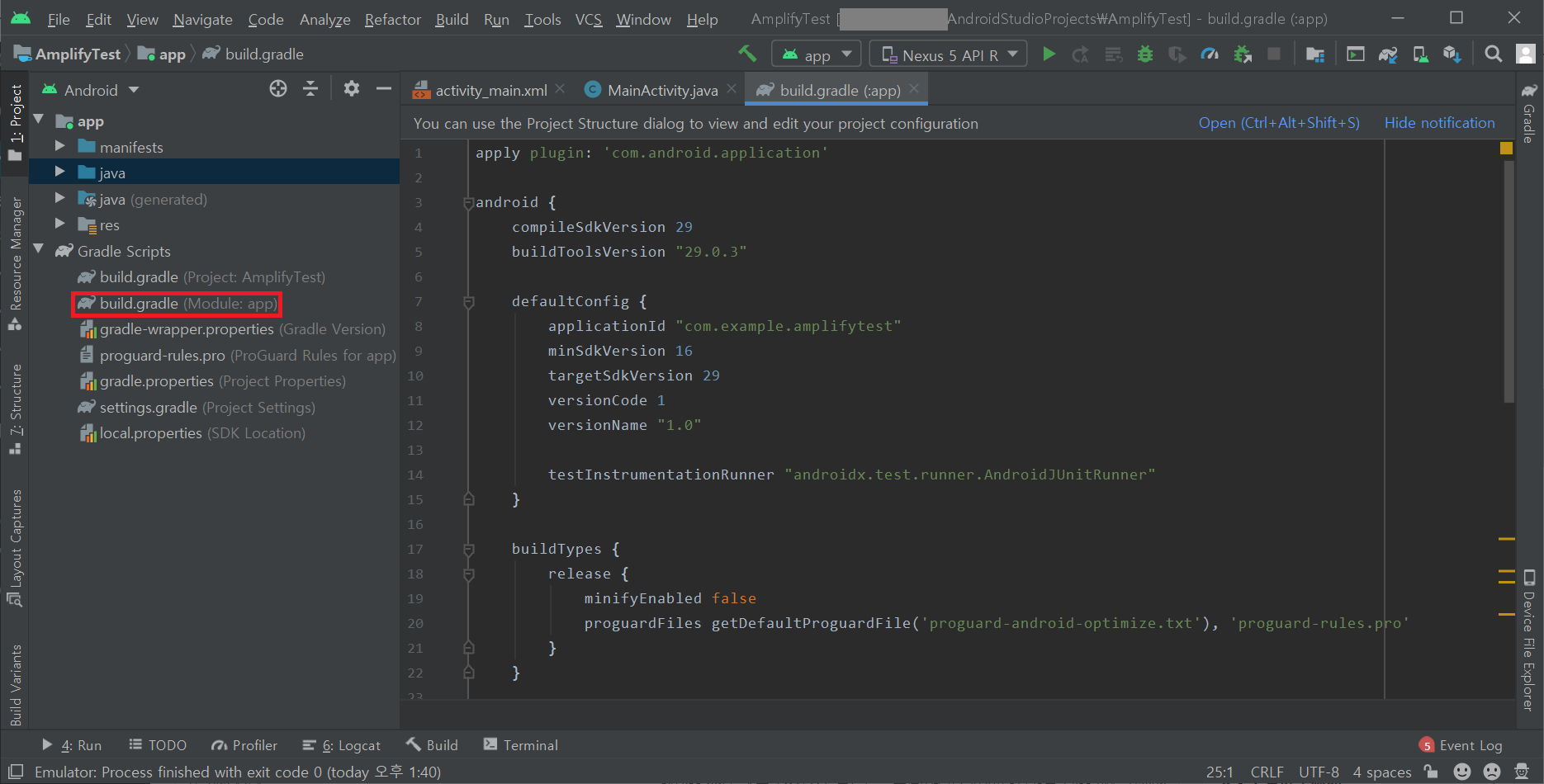The width and height of the screenshot is (1544, 784).
Task: Click the green Run app button
Action: point(1049,54)
